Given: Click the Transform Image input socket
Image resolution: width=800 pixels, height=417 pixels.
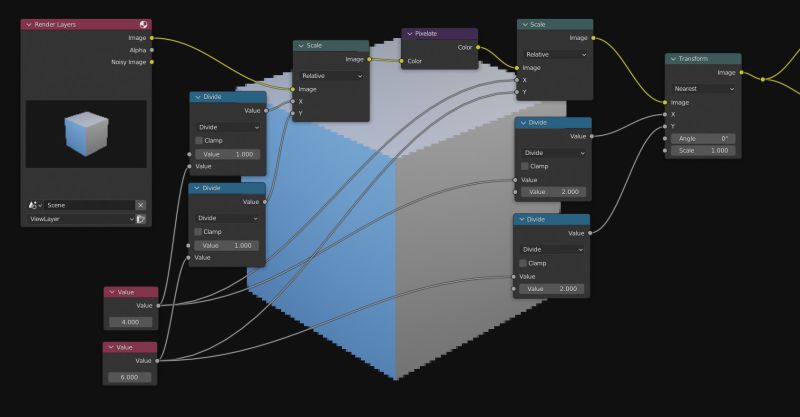Looking at the screenshot, I should point(665,103).
